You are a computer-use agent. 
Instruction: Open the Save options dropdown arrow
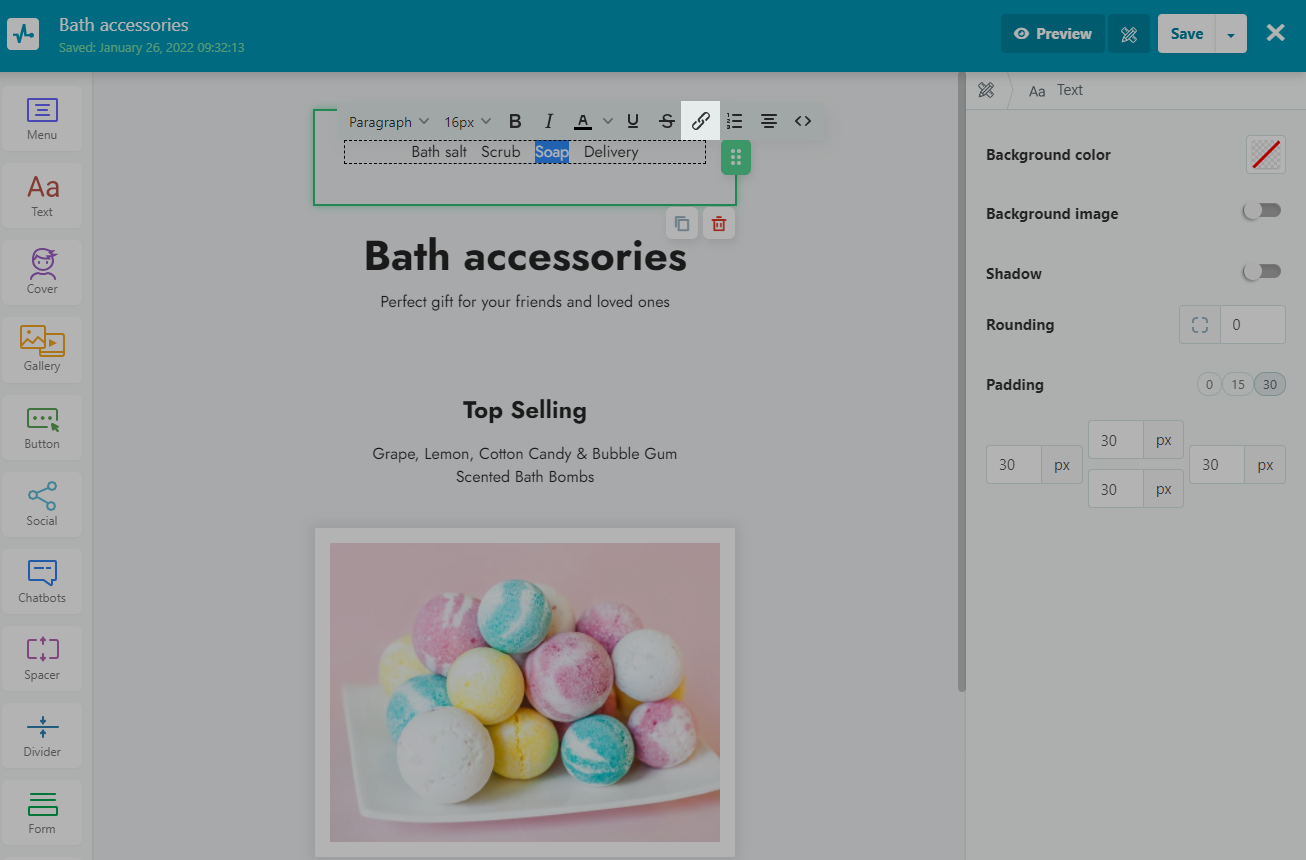1231,34
